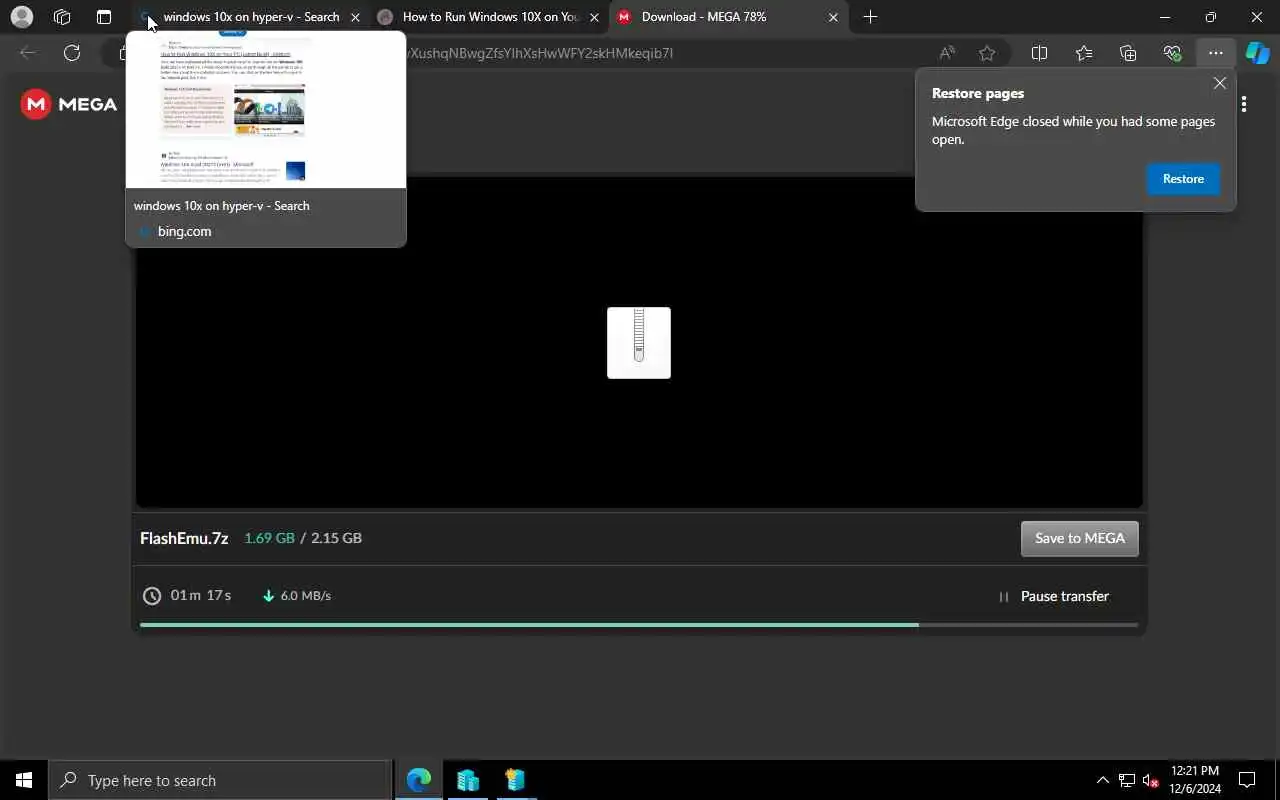Click the Bing search tab preview thumbnail
The image size is (1280, 800).
266,109
